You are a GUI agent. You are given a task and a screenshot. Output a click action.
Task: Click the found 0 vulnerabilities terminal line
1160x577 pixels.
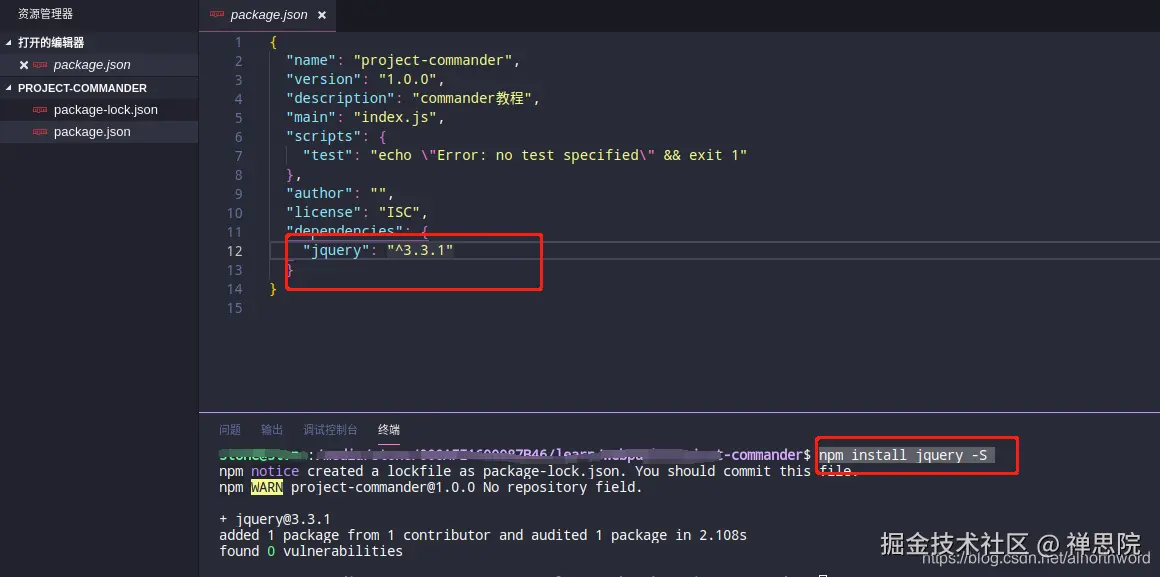click(311, 551)
